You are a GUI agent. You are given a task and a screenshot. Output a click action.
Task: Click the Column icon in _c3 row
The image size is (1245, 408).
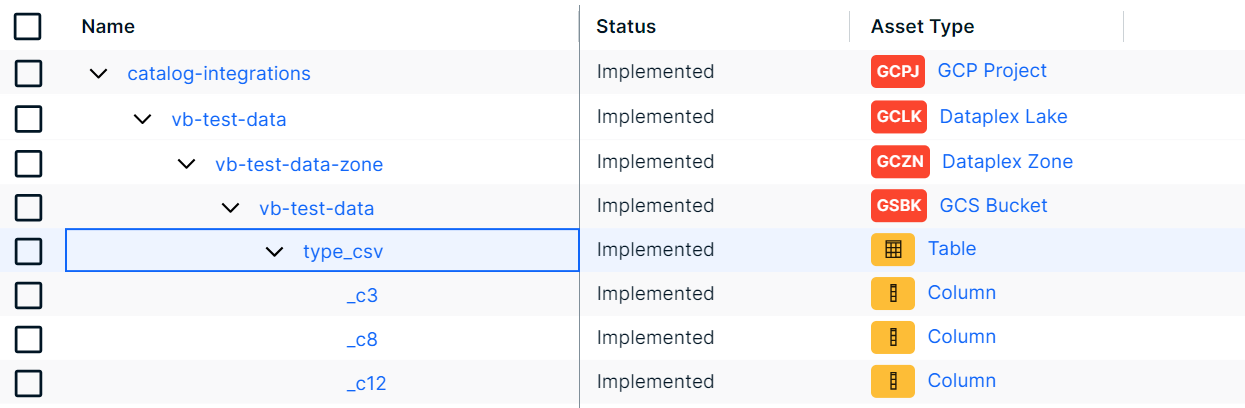893,294
